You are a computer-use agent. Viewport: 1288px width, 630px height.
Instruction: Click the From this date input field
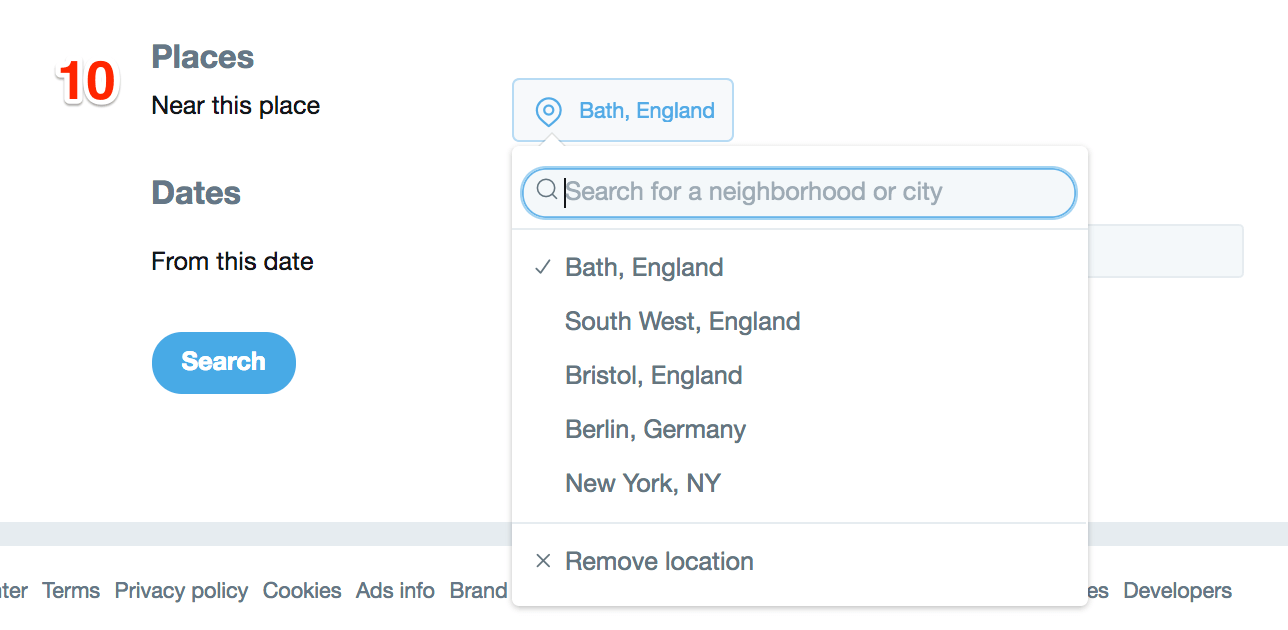tap(1165, 251)
